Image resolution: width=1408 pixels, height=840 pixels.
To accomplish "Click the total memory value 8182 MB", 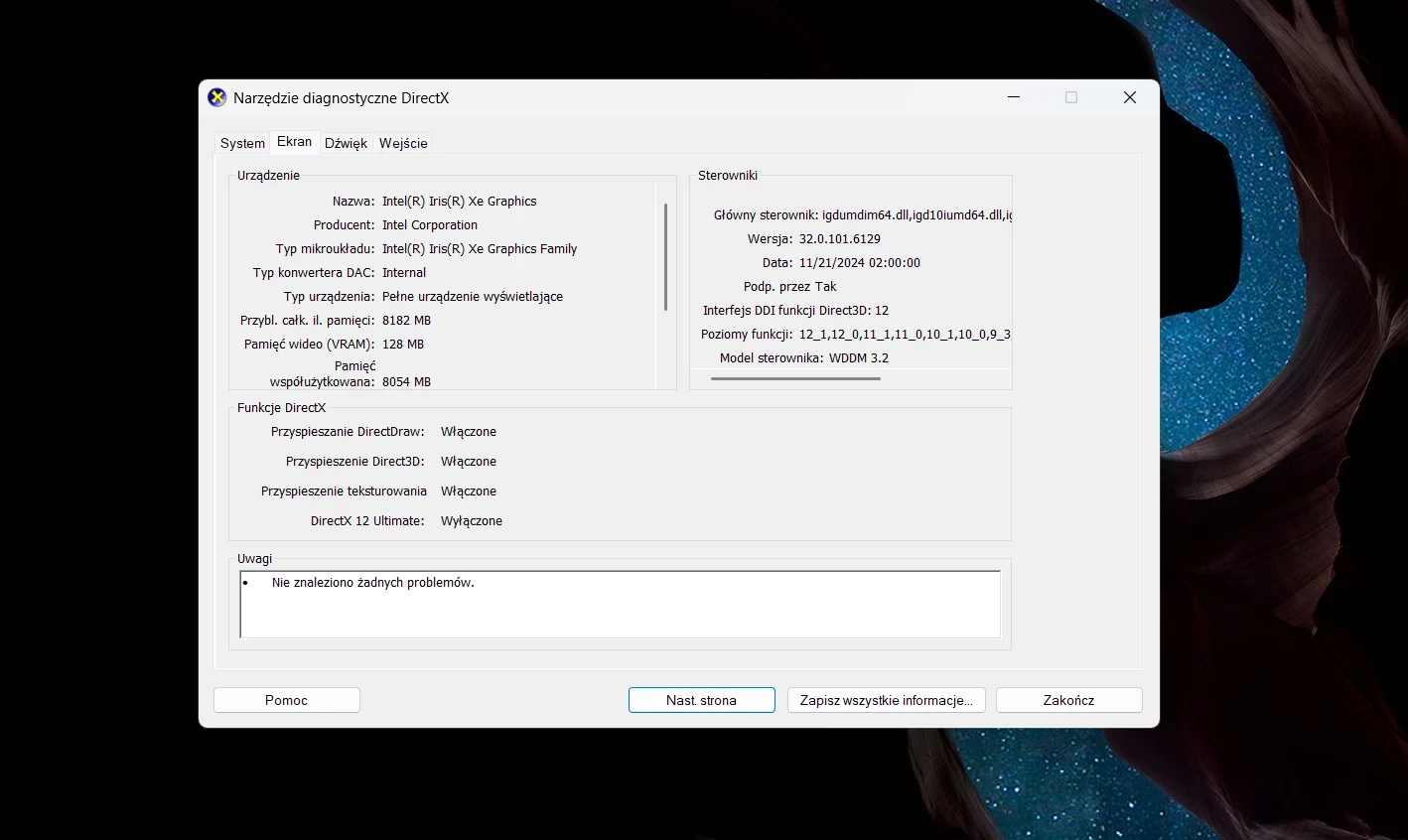I will tap(406, 321).
